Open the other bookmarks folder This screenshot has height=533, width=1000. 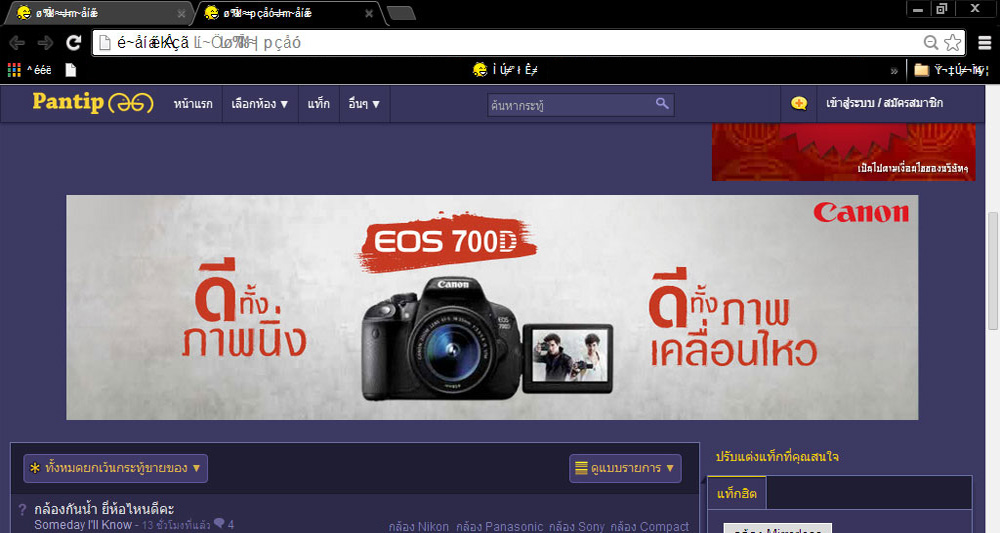click(951, 69)
